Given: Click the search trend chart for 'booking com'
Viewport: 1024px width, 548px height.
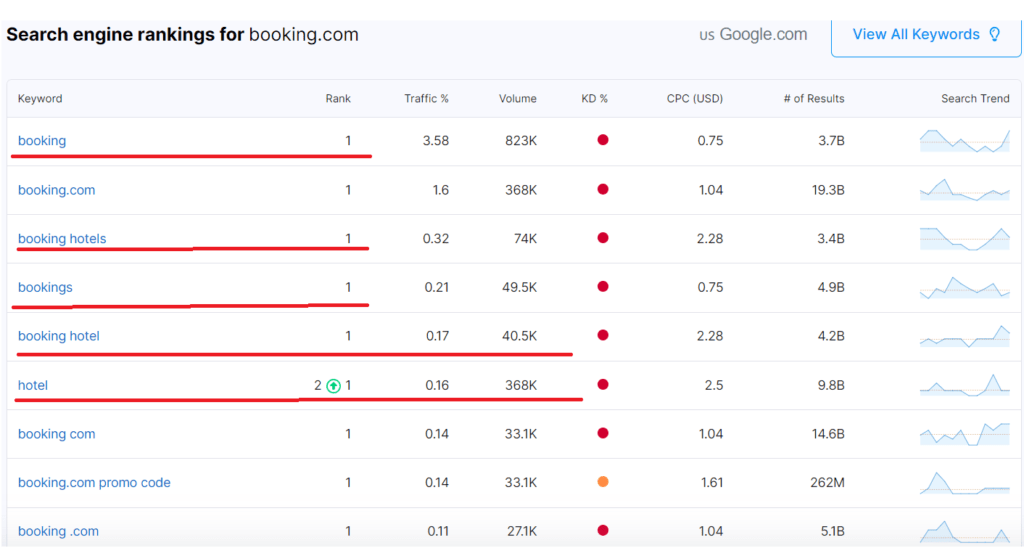Looking at the screenshot, I should [x=965, y=434].
